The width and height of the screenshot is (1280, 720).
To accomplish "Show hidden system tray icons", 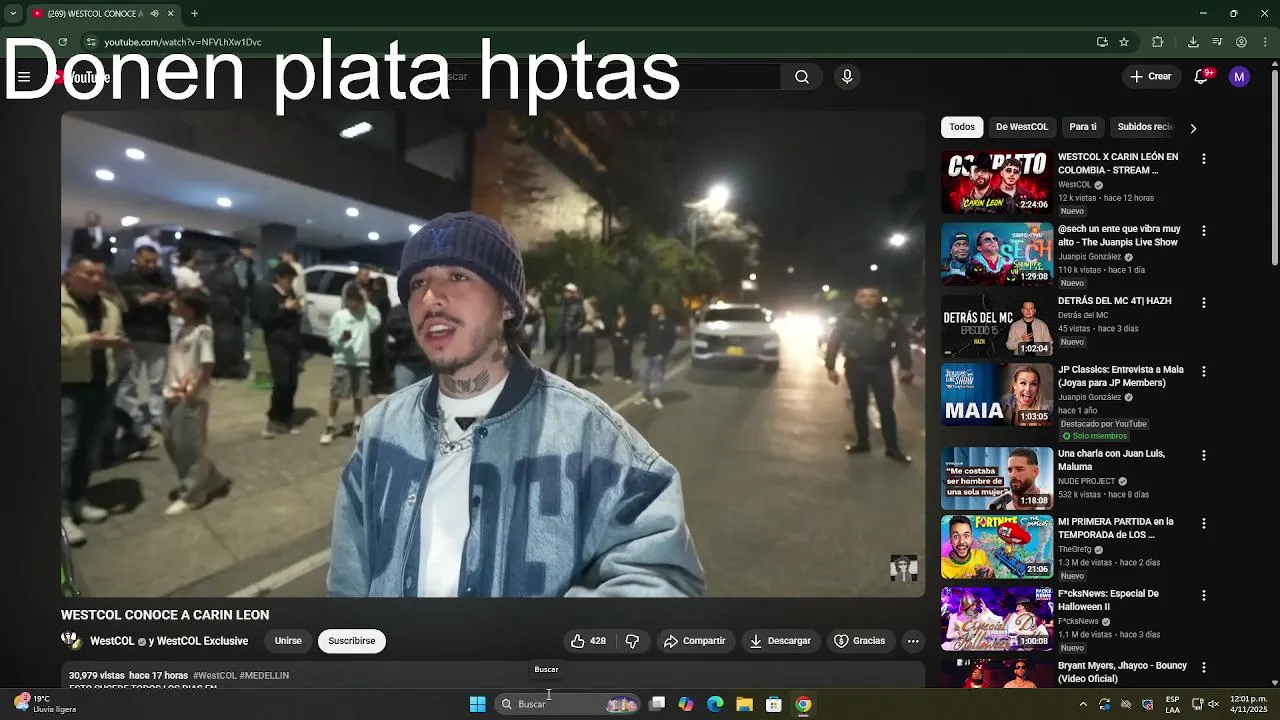I will (x=1083, y=704).
